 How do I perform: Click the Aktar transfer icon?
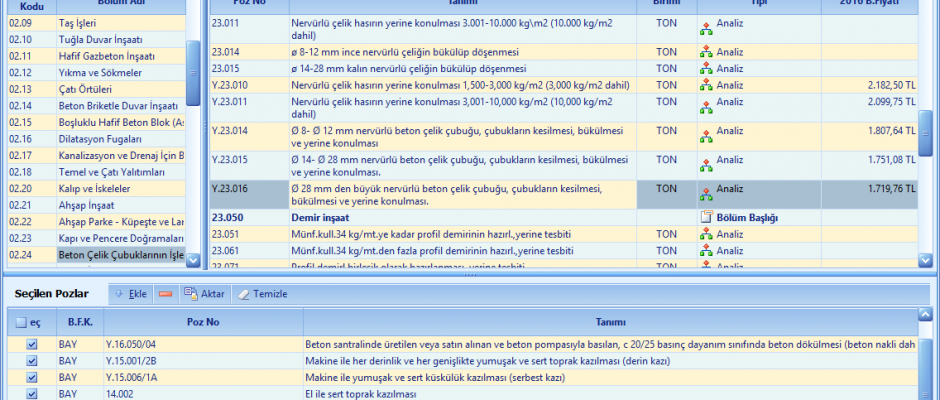point(190,294)
